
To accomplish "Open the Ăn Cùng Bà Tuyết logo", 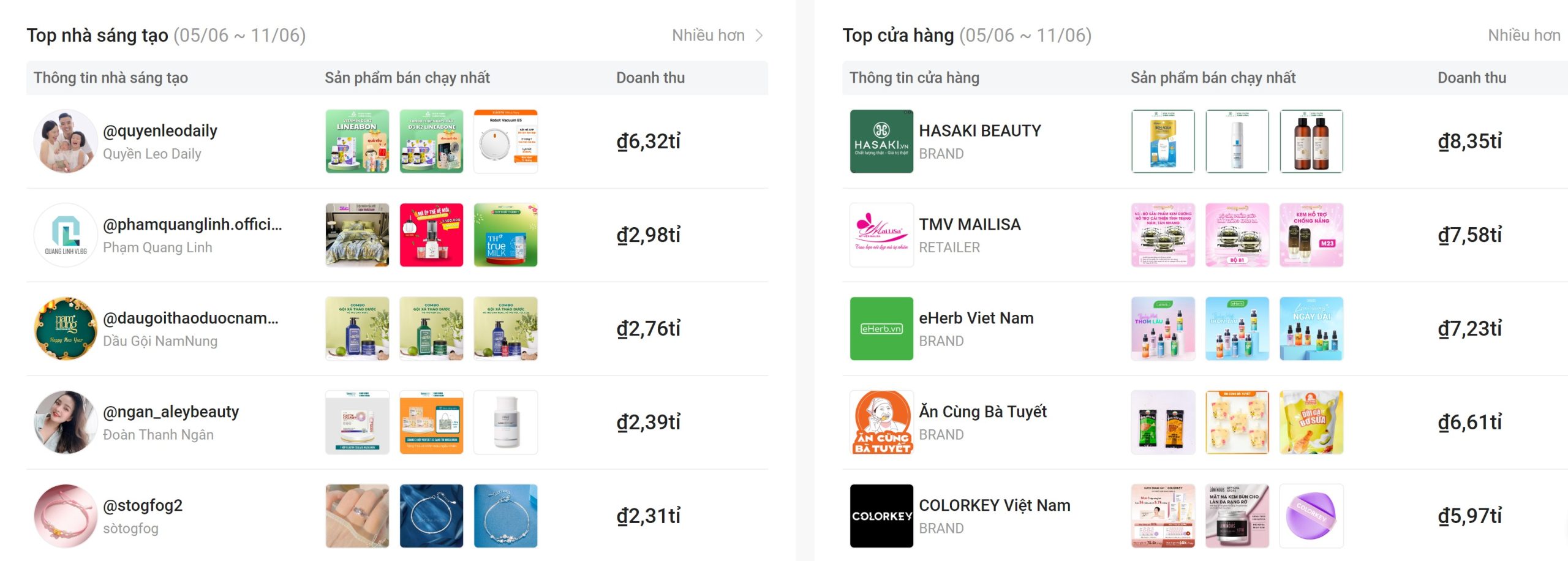I will [x=881, y=423].
